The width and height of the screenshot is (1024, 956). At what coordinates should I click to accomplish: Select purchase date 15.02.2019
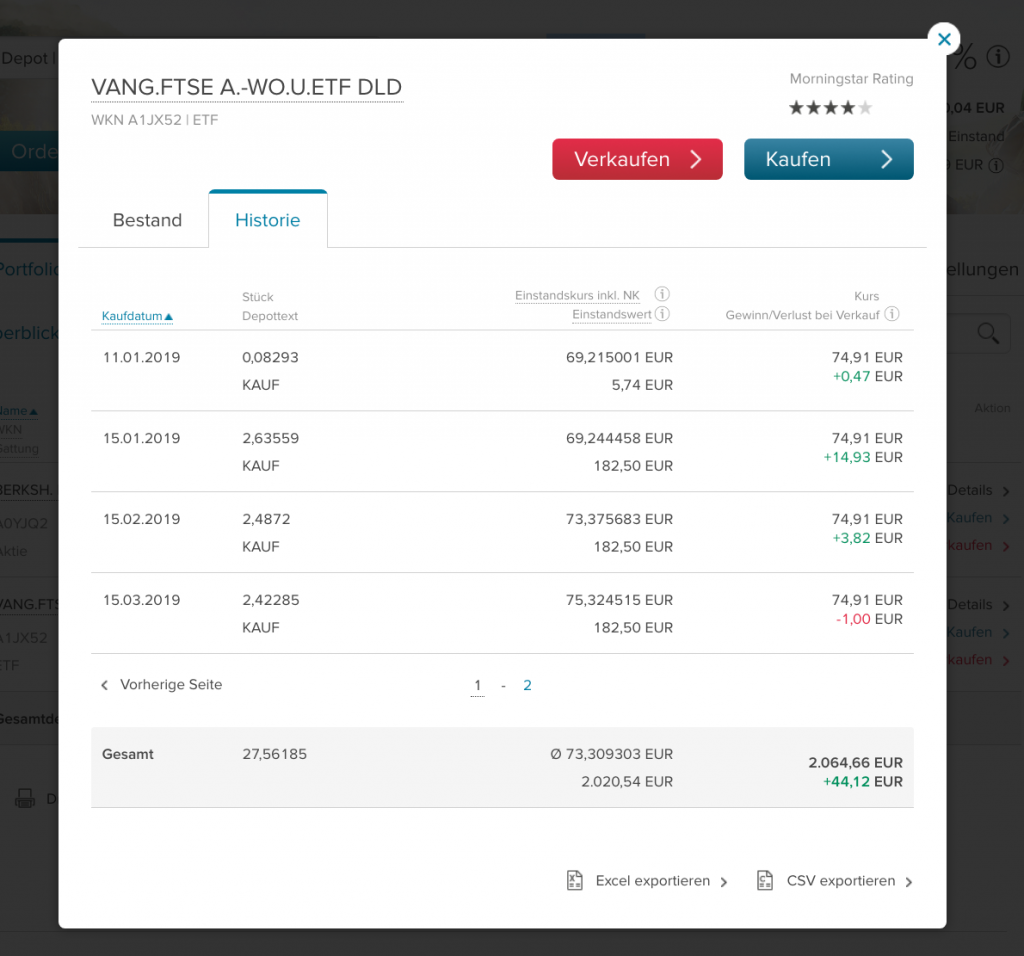(142, 520)
